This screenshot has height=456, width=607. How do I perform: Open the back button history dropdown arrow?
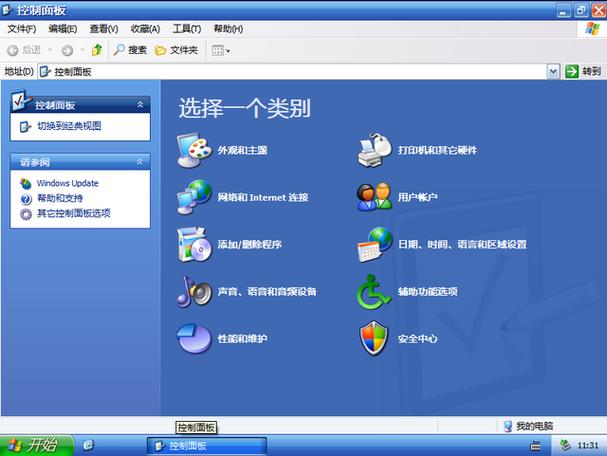tap(50, 50)
